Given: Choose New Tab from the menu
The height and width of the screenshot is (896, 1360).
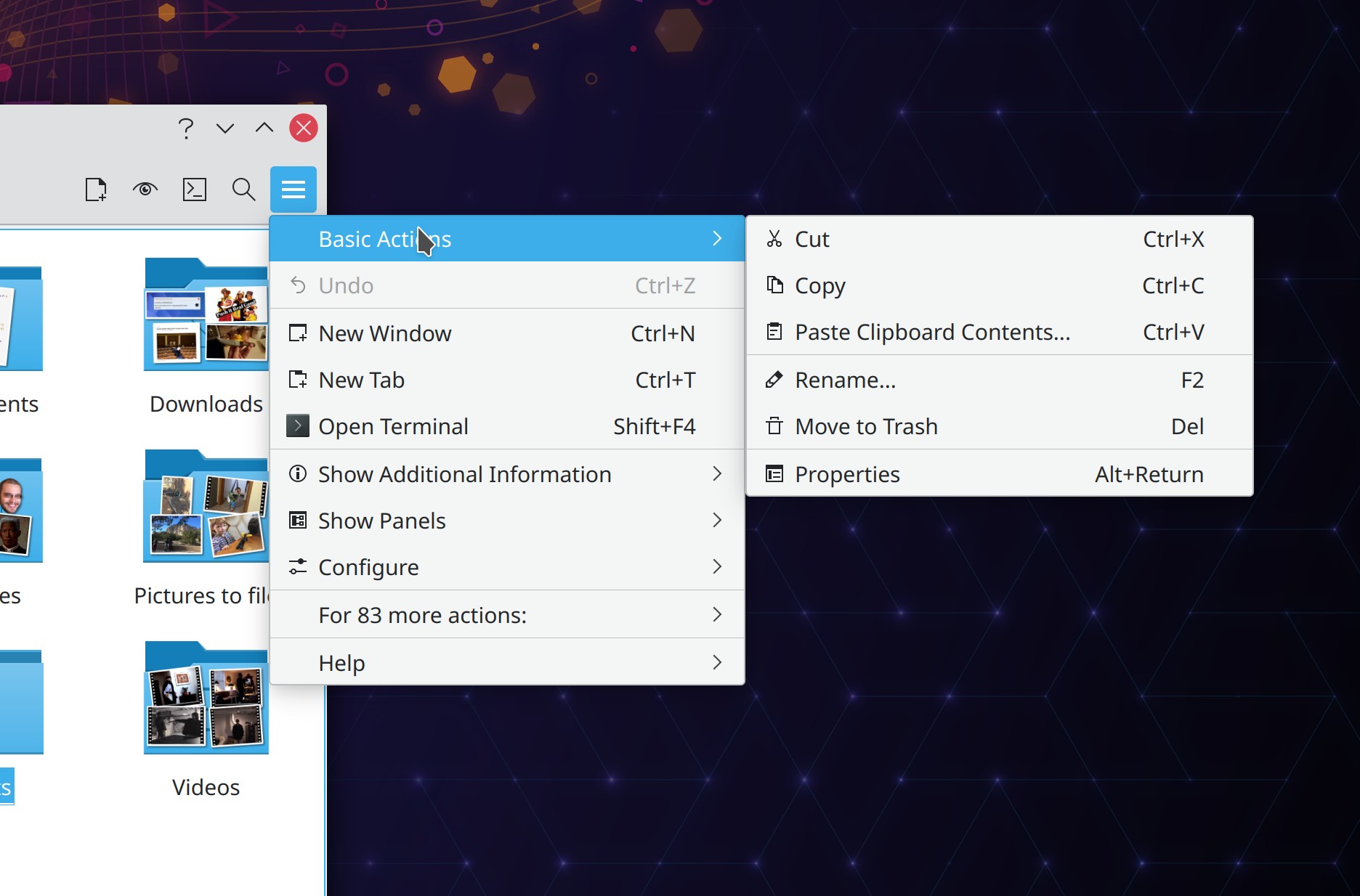Looking at the screenshot, I should pos(361,379).
